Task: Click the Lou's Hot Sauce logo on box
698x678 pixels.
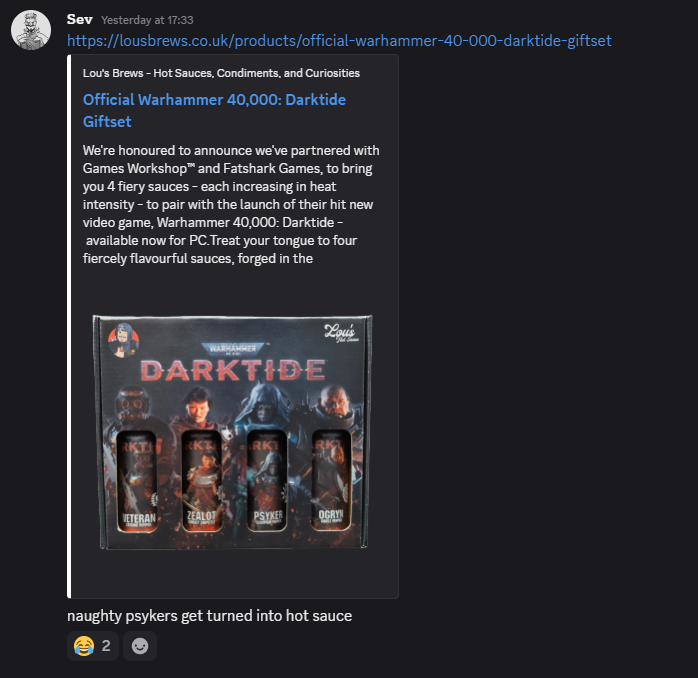Action: [341, 333]
